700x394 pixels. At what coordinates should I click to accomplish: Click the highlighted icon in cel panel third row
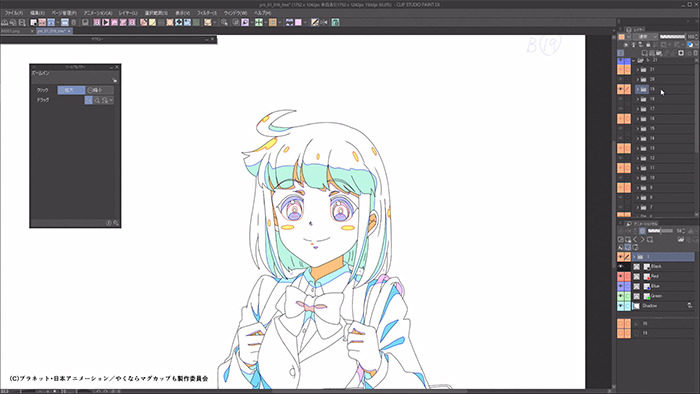click(x=628, y=247)
